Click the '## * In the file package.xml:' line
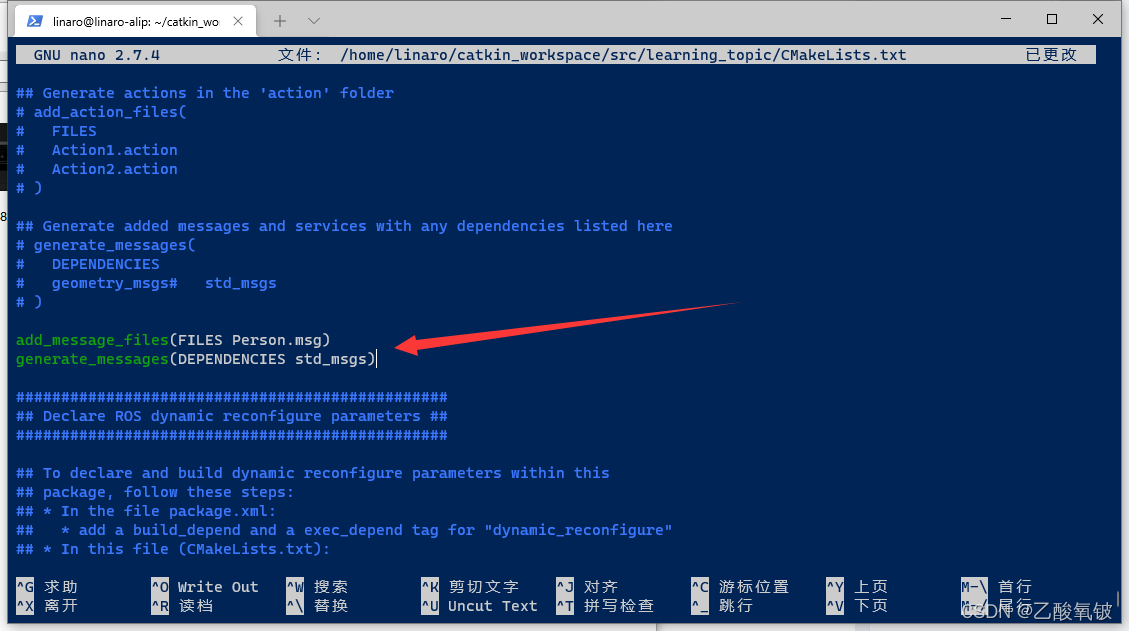The image size is (1129, 631). pos(146,511)
